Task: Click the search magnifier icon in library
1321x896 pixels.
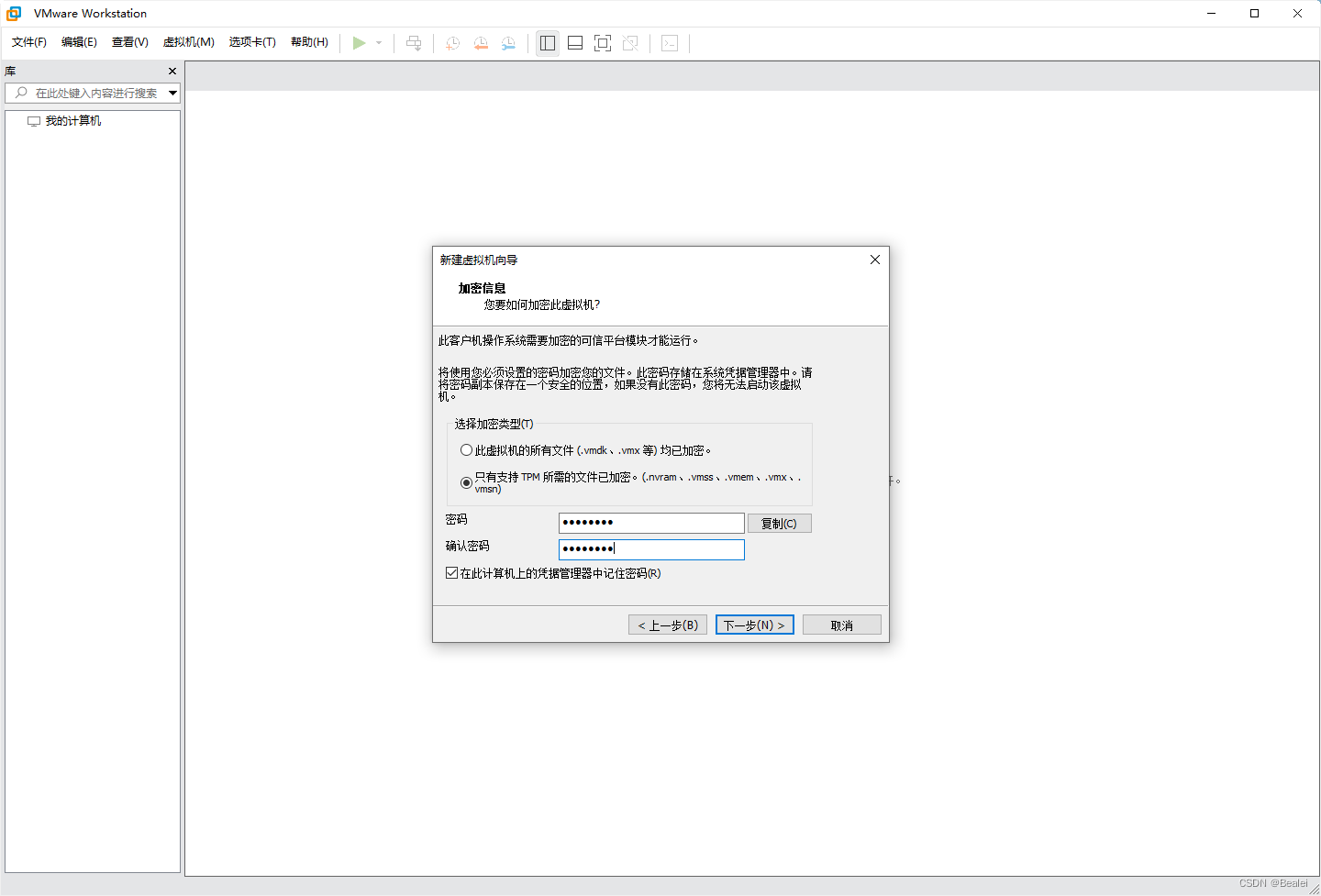Action: tap(21, 93)
